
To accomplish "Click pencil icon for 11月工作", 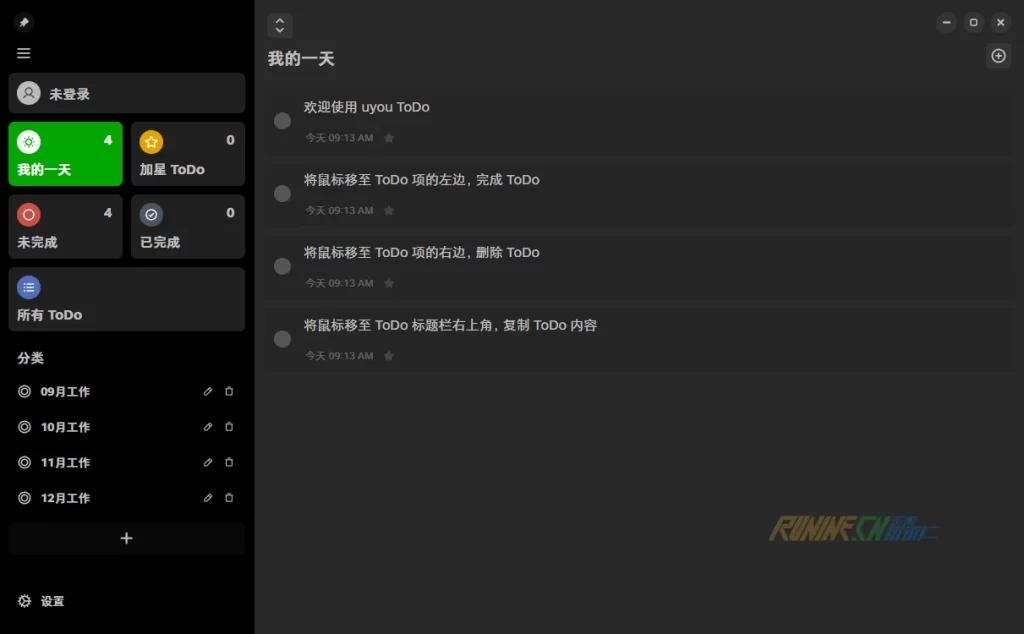I will [x=208, y=463].
